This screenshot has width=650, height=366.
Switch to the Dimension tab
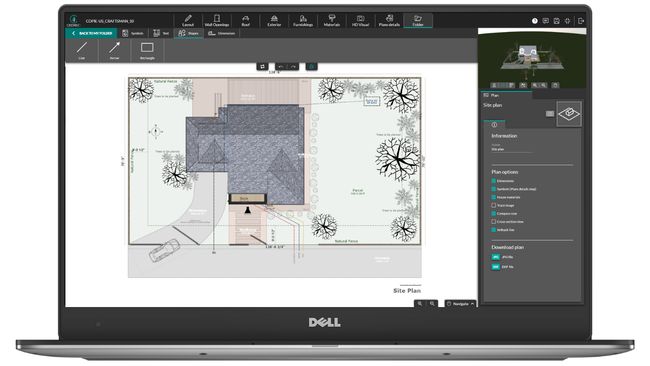click(x=222, y=33)
